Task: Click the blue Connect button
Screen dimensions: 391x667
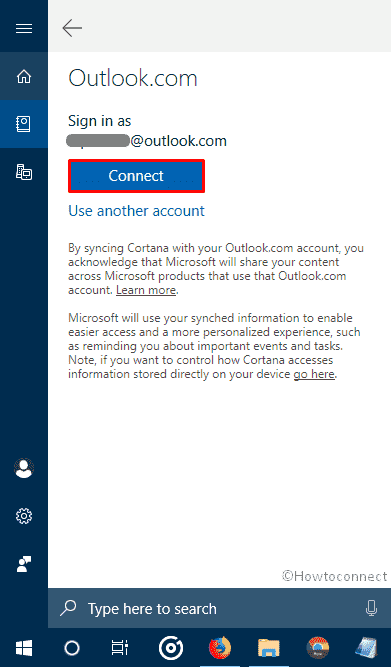Action: click(136, 176)
